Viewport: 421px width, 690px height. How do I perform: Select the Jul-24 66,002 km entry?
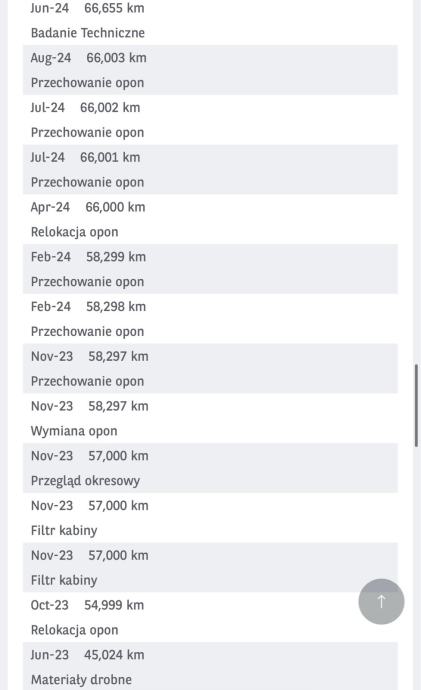(210, 120)
